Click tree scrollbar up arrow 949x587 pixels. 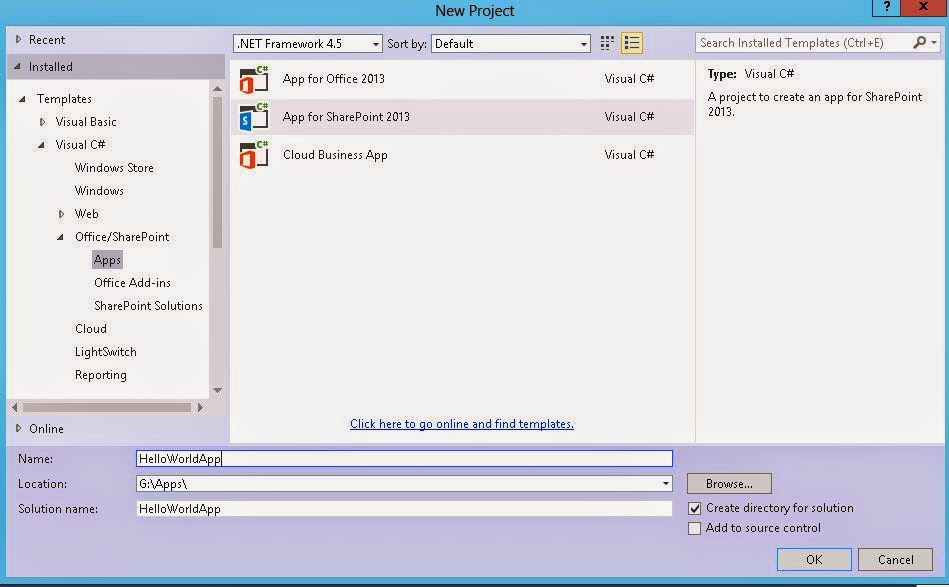(x=217, y=89)
